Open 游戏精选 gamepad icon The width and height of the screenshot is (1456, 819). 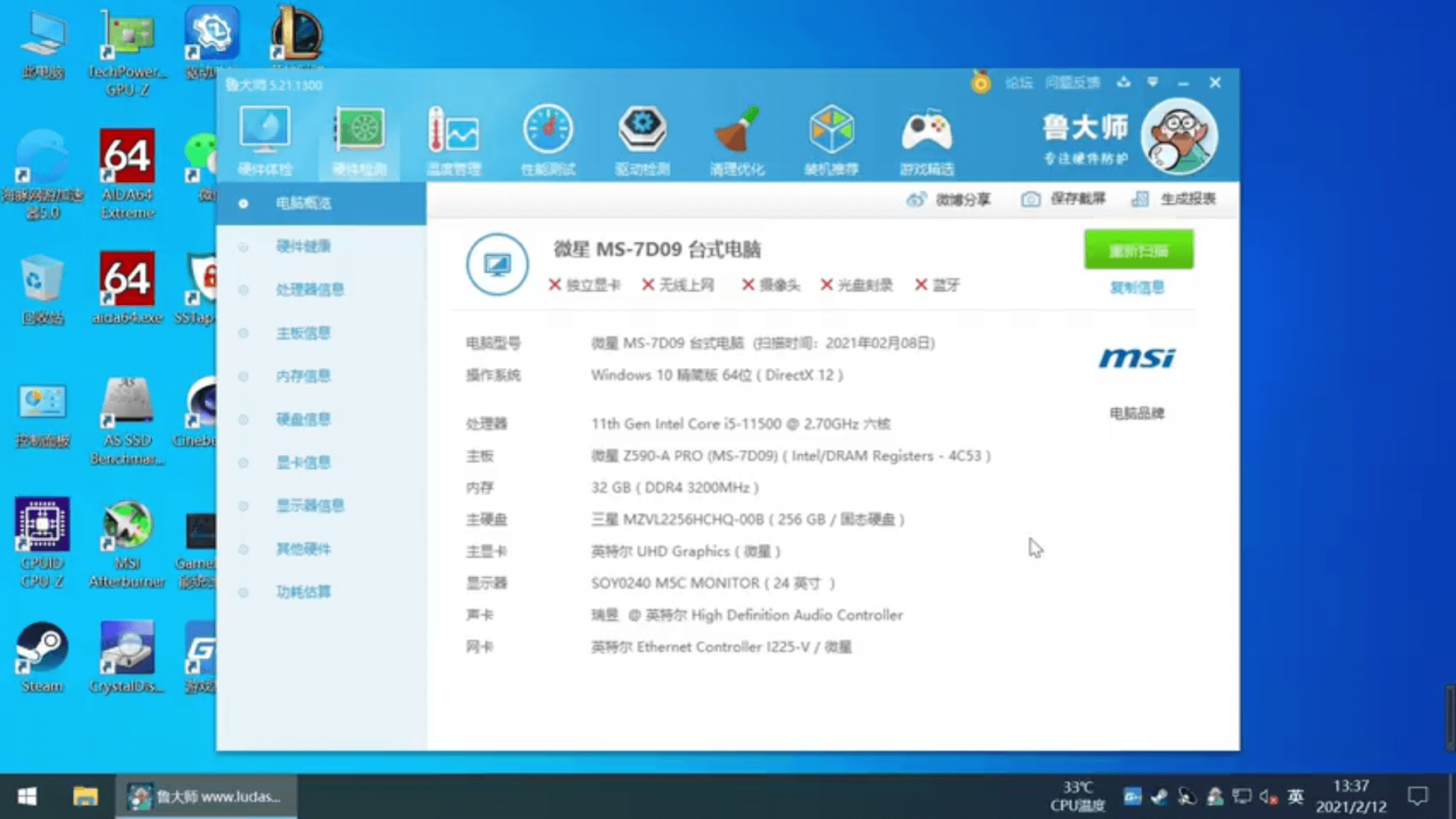click(926, 141)
